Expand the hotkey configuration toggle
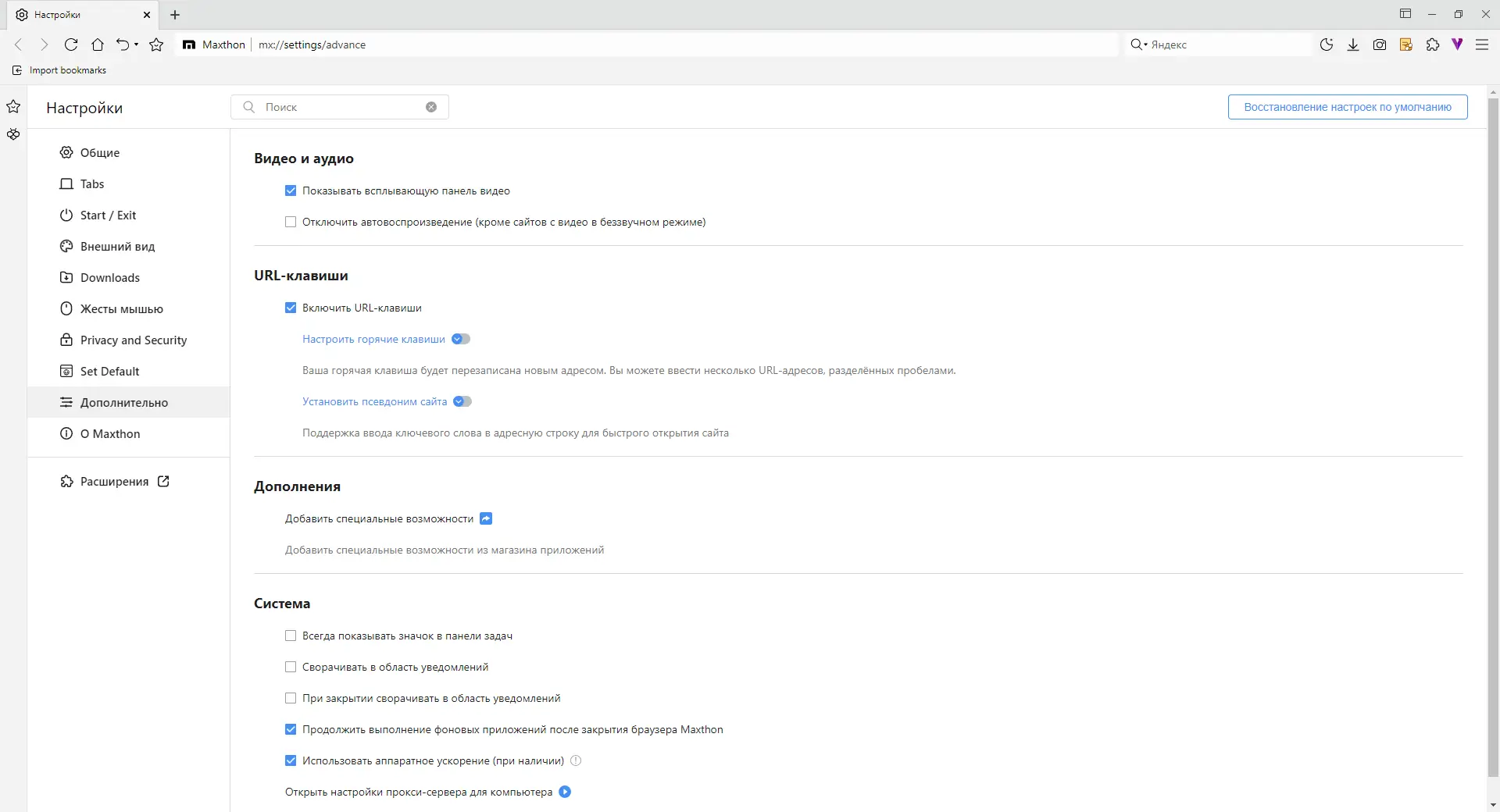This screenshot has height=812, width=1500. tap(461, 339)
